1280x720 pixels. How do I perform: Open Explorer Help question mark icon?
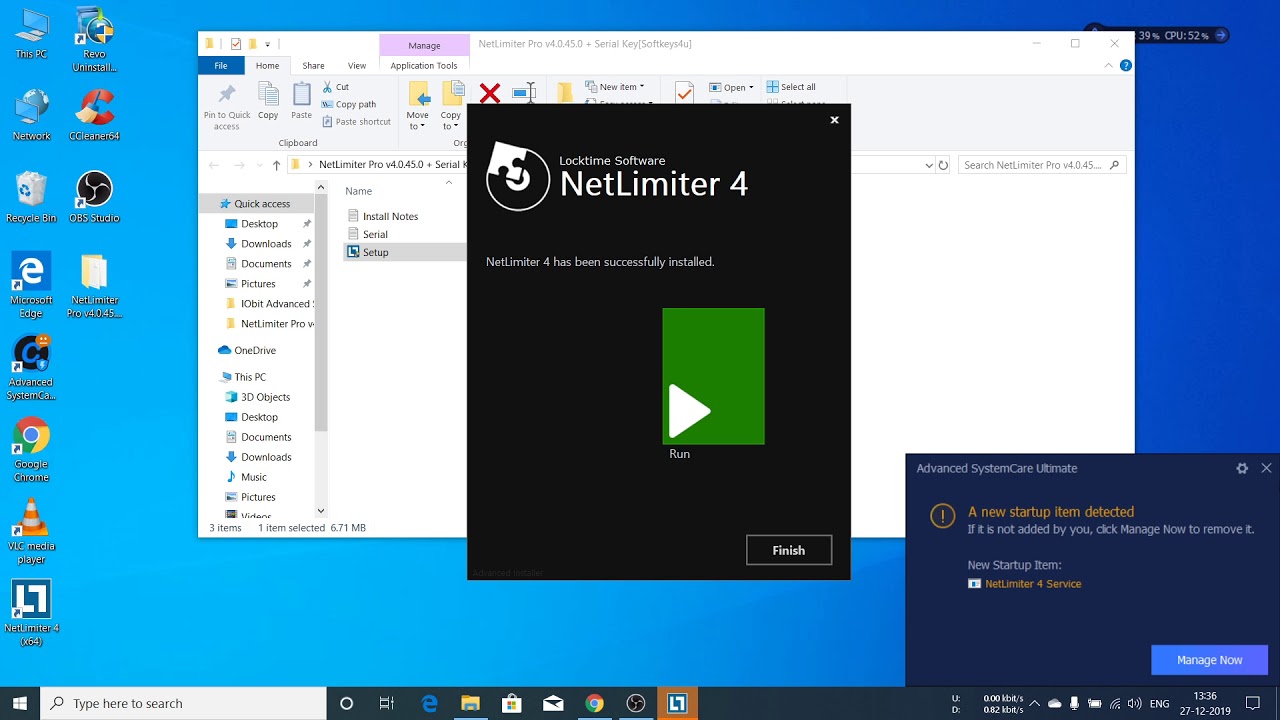[1126, 66]
